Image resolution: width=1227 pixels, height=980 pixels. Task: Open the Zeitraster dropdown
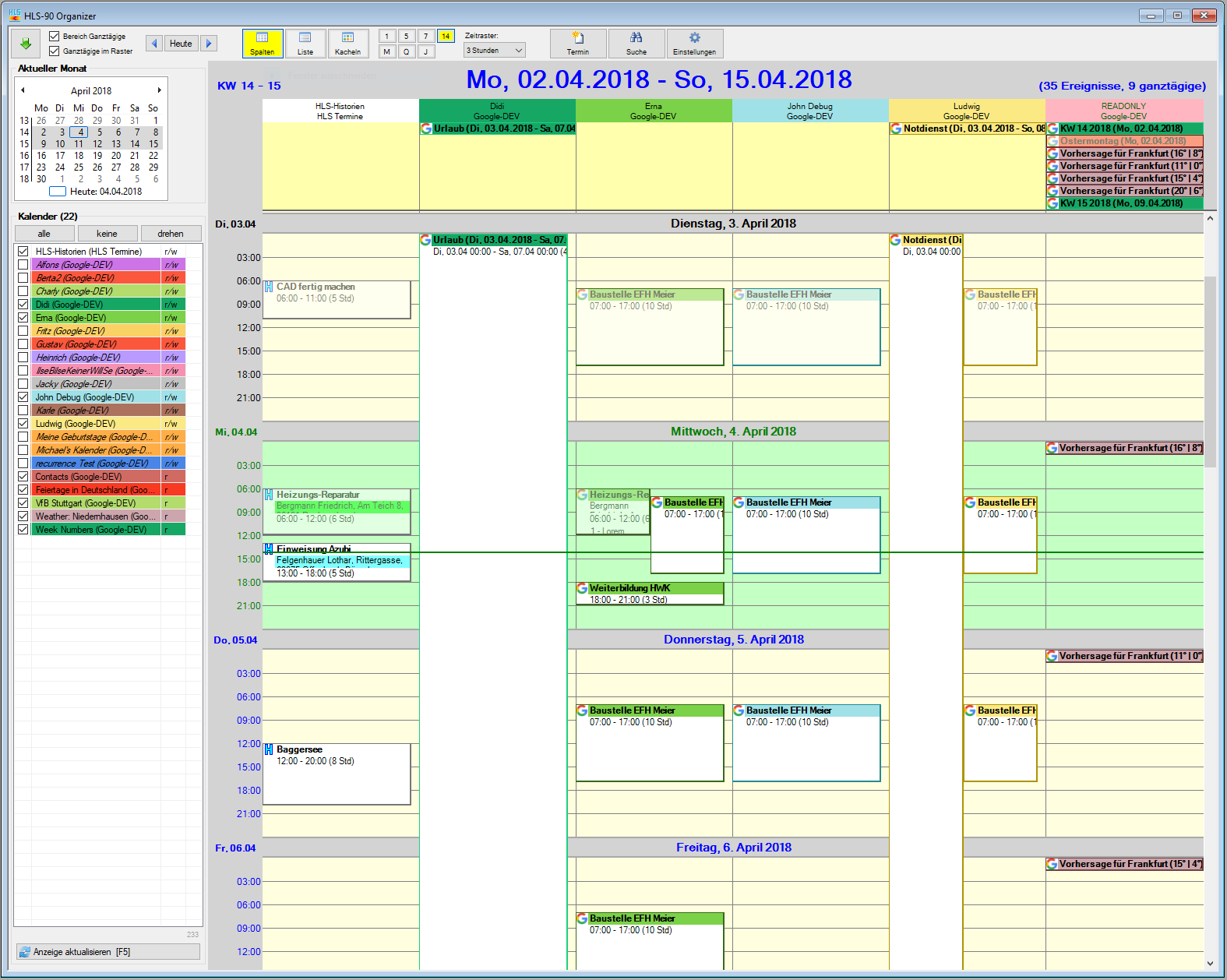[495, 51]
